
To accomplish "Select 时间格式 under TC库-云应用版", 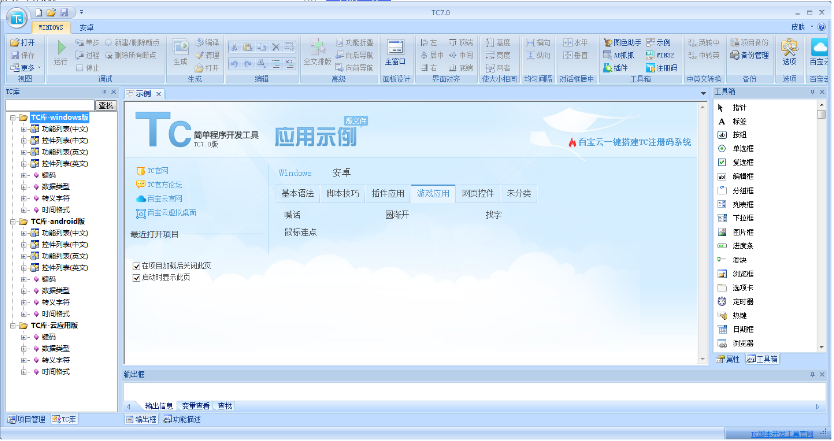I will point(56,372).
